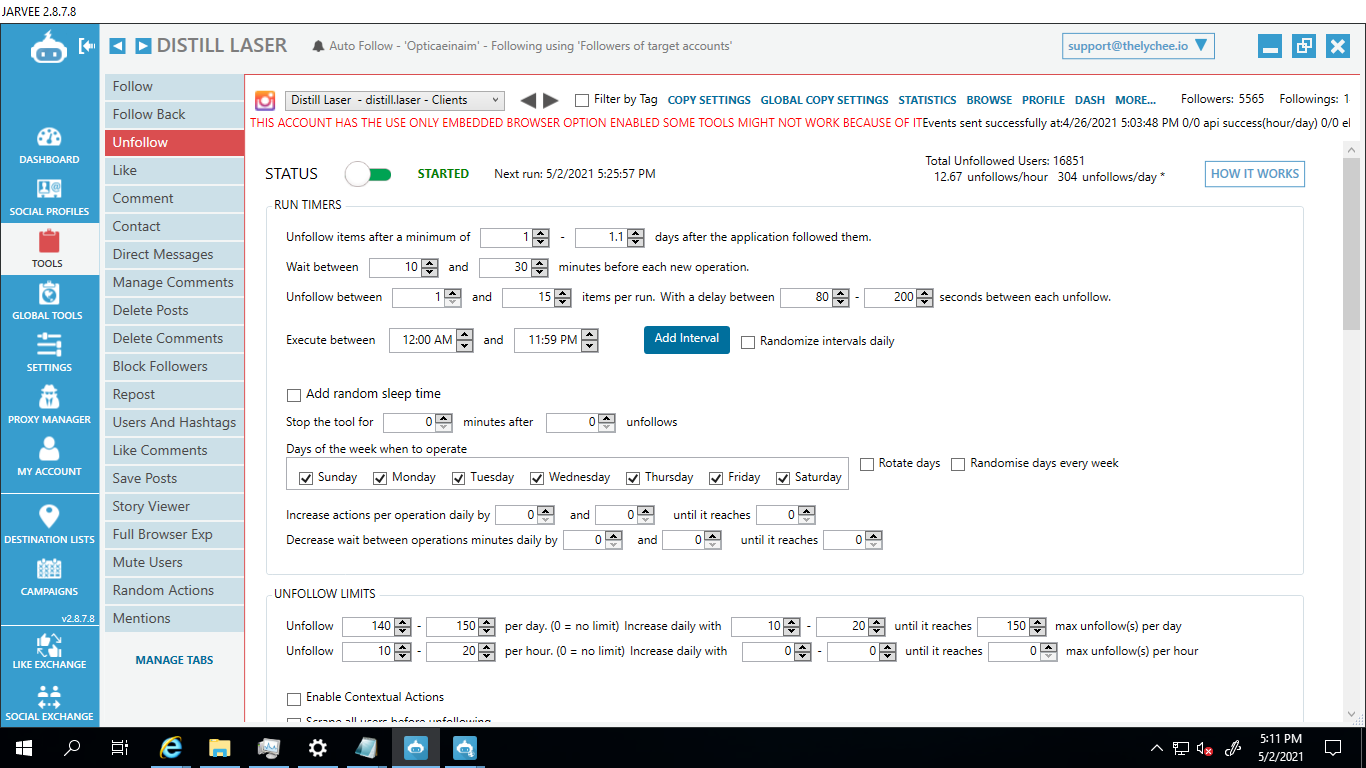1366x768 pixels.
Task: Open the Mute Users tab
Action: (x=174, y=562)
